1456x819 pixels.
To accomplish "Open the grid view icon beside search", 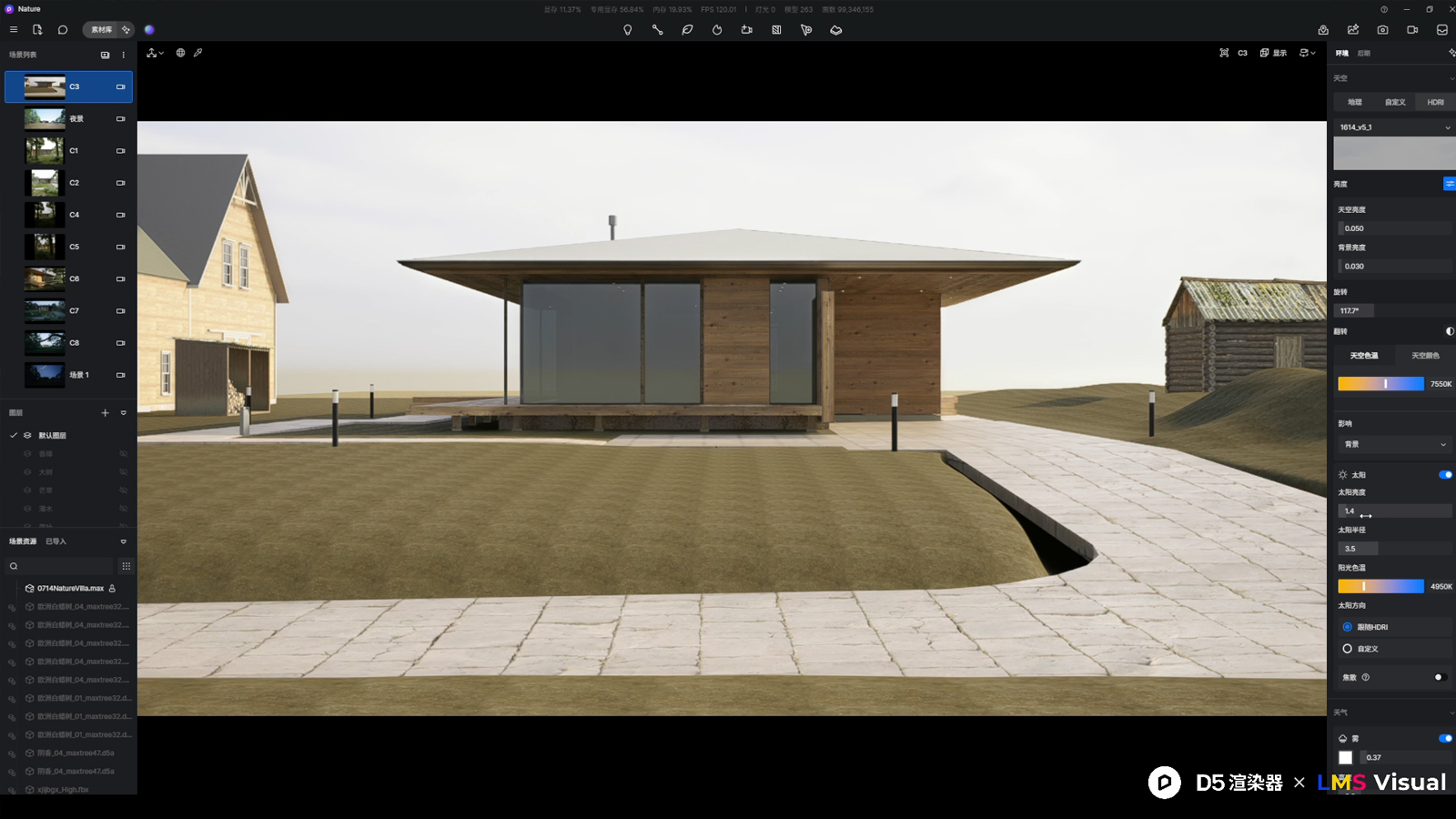I will pyautogui.click(x=126, y=566).
